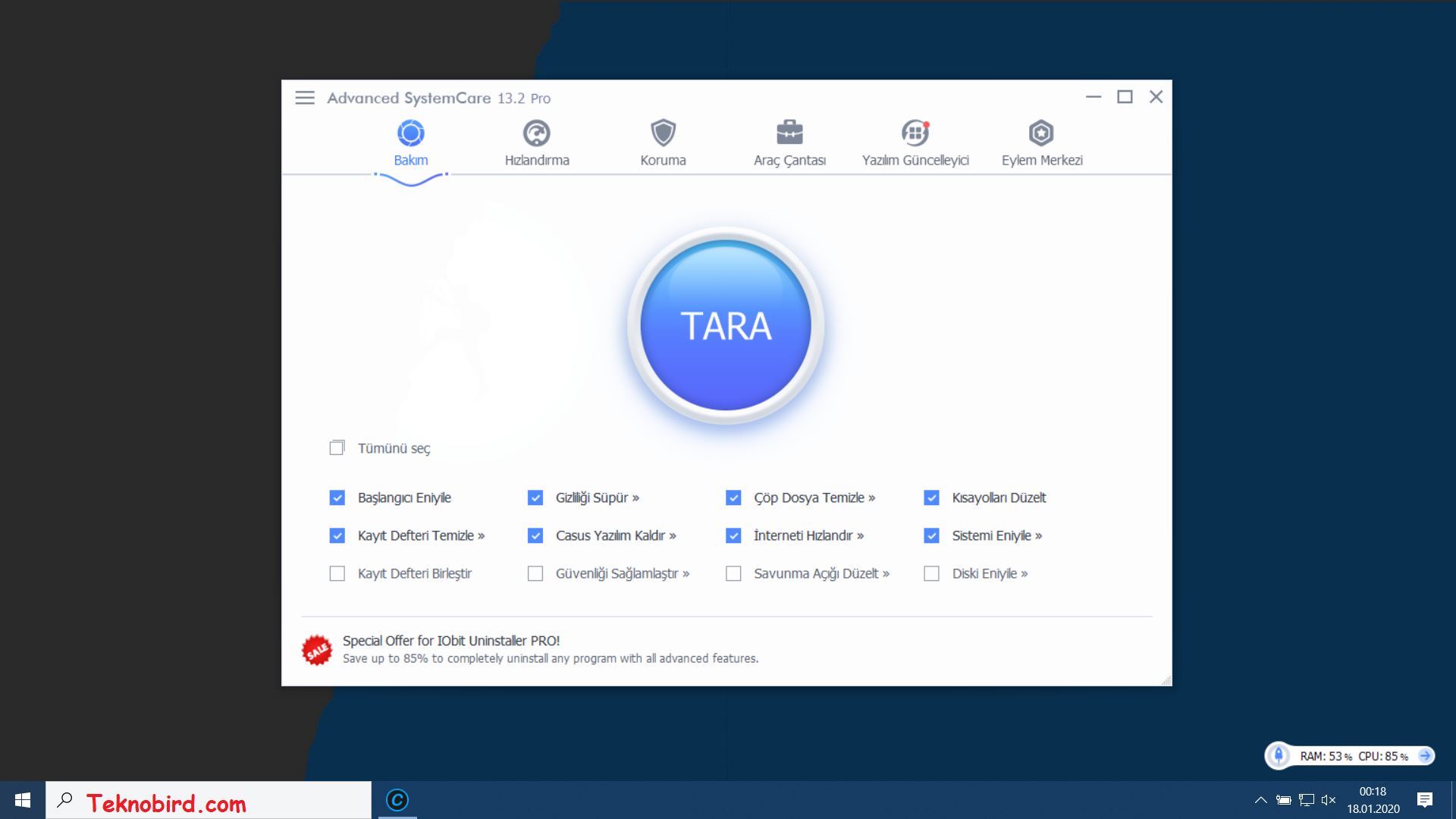Image resolution: width=1456 pixels, height=819 pixels.
Task: Open the hamburger menu
Action: [x=305, y=98]
